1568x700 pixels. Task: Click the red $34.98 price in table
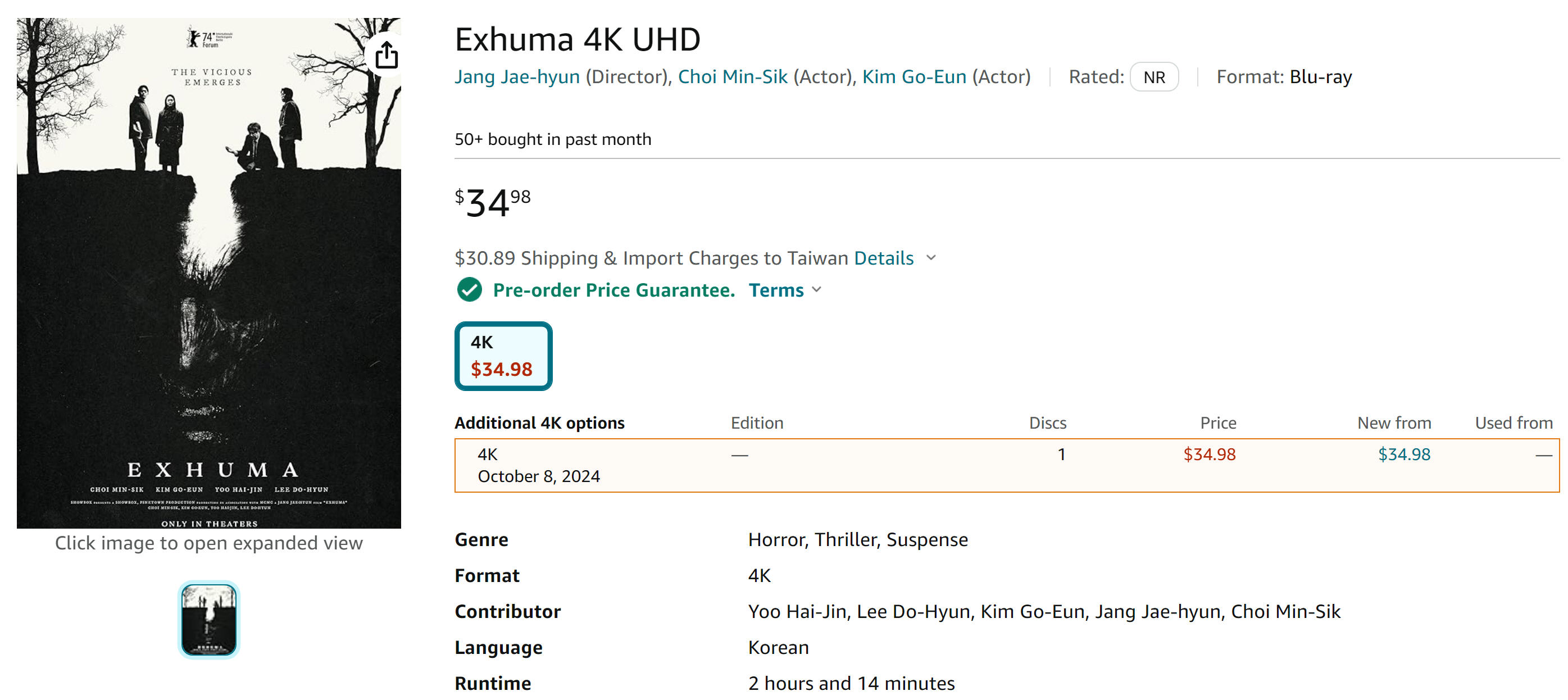pyautogui.click(x=1209, y=454)
